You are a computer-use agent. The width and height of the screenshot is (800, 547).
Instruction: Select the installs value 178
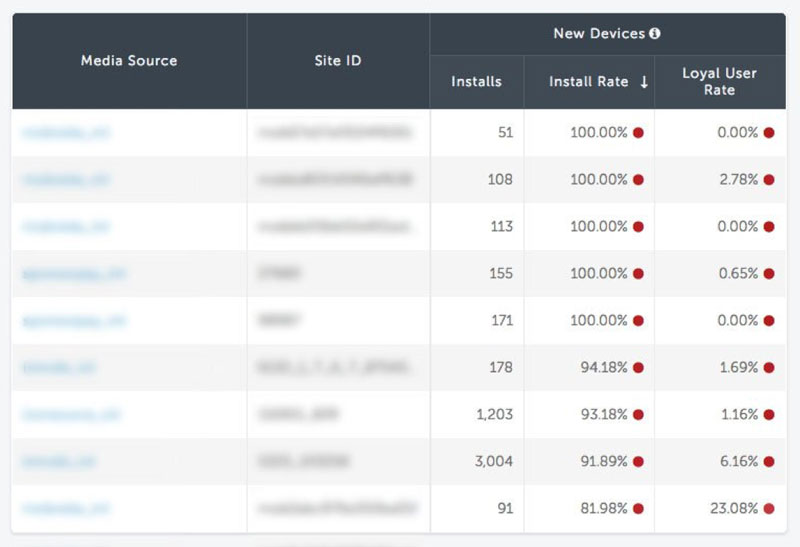501,367
